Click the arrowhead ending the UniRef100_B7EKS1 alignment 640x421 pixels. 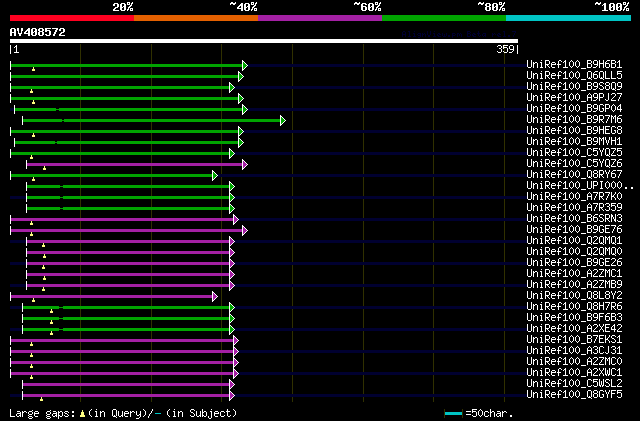click(236, 341)
